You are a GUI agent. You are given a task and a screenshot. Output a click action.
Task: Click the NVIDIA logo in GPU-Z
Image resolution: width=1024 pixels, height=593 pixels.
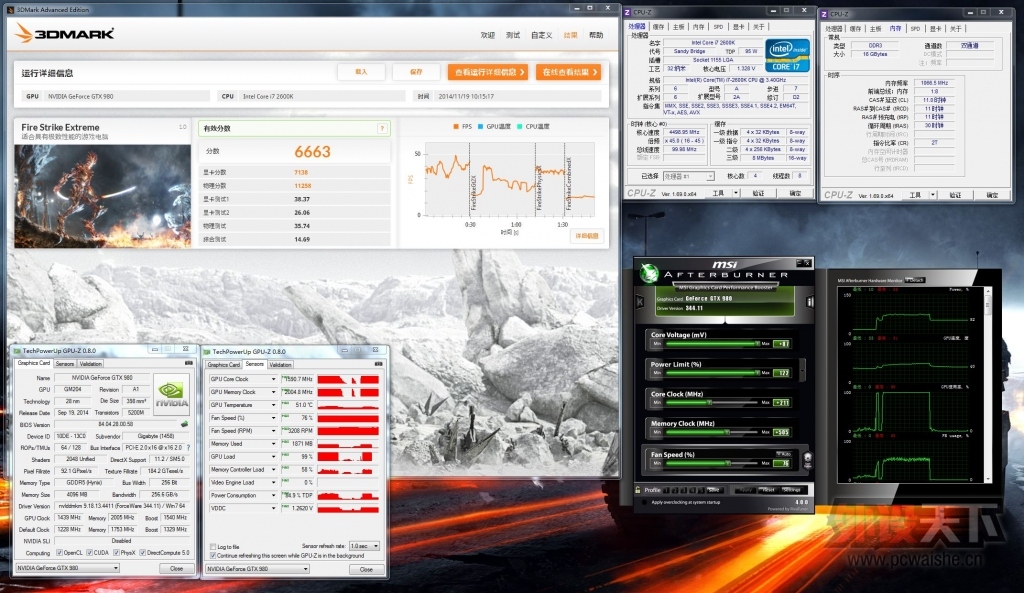(171, 394)
